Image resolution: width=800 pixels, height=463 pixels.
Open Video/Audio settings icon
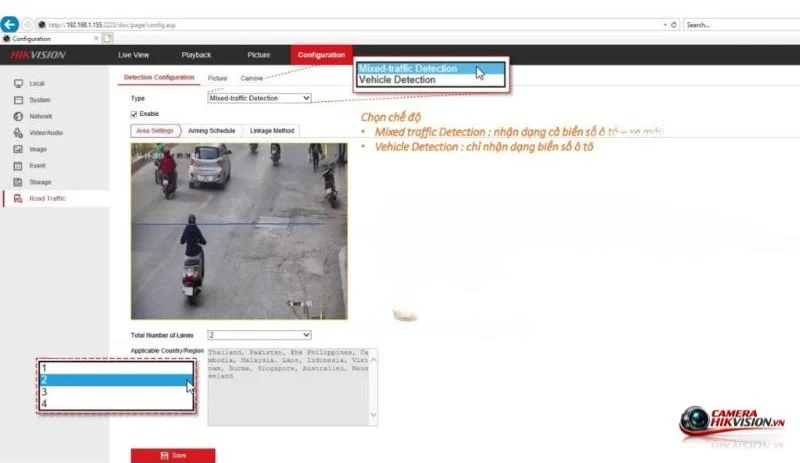point(18,133)
